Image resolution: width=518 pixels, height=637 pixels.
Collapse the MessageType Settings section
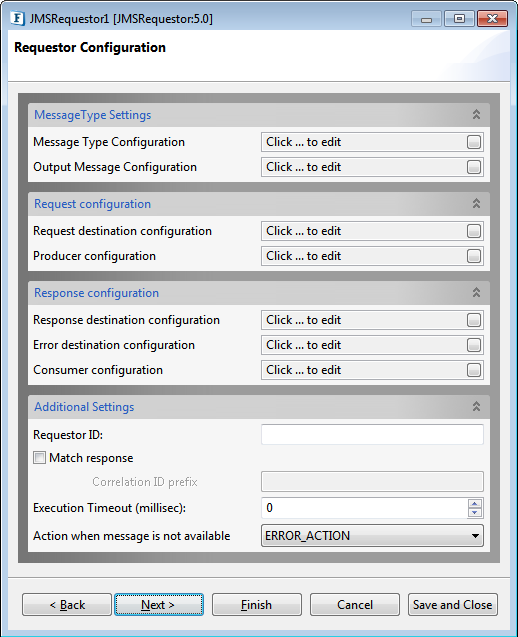coord(476,115)
